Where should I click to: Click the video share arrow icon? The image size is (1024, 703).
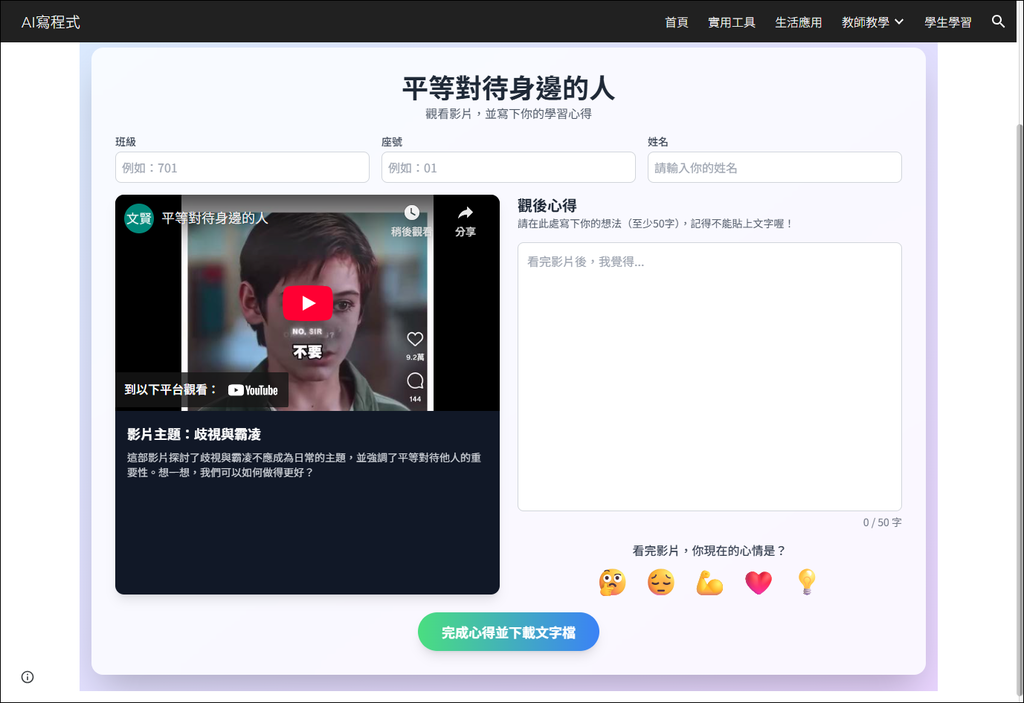[465, 213]
